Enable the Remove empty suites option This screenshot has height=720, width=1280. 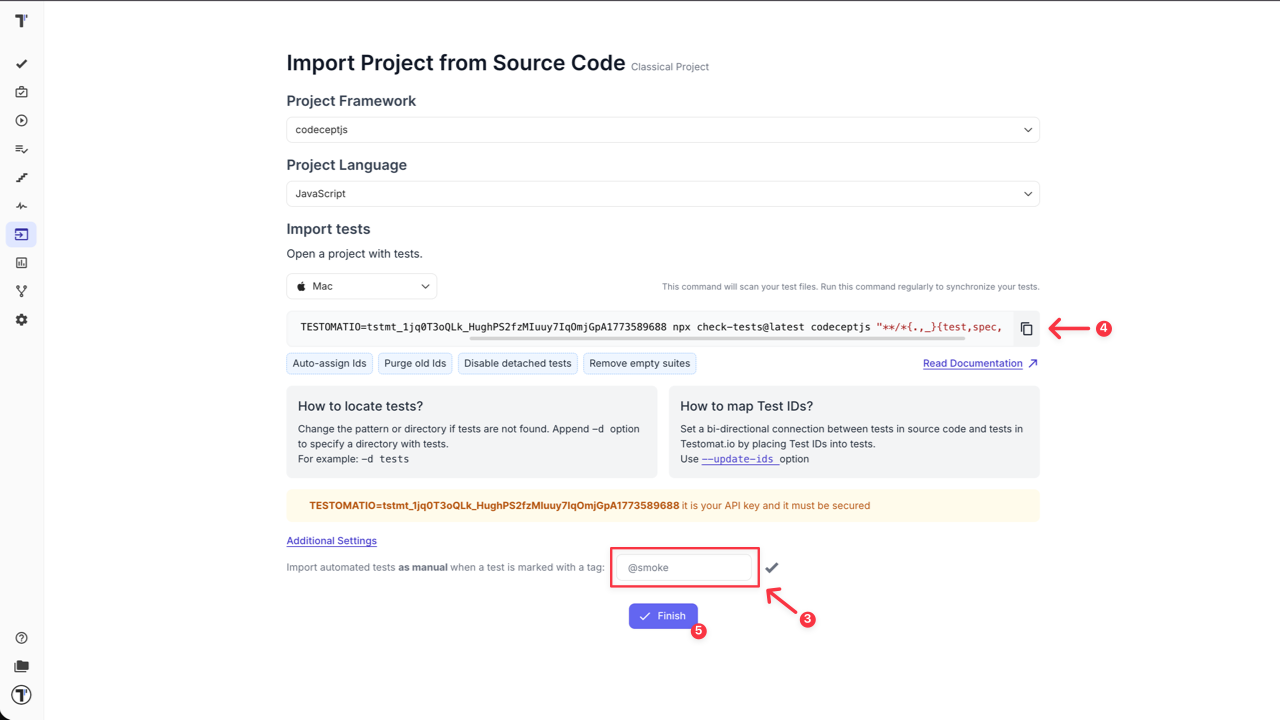[639, 363]
